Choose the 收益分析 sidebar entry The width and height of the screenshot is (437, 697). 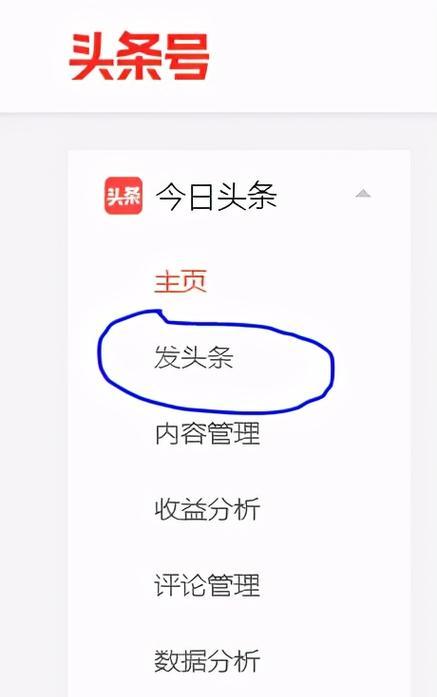click(207, 509)
